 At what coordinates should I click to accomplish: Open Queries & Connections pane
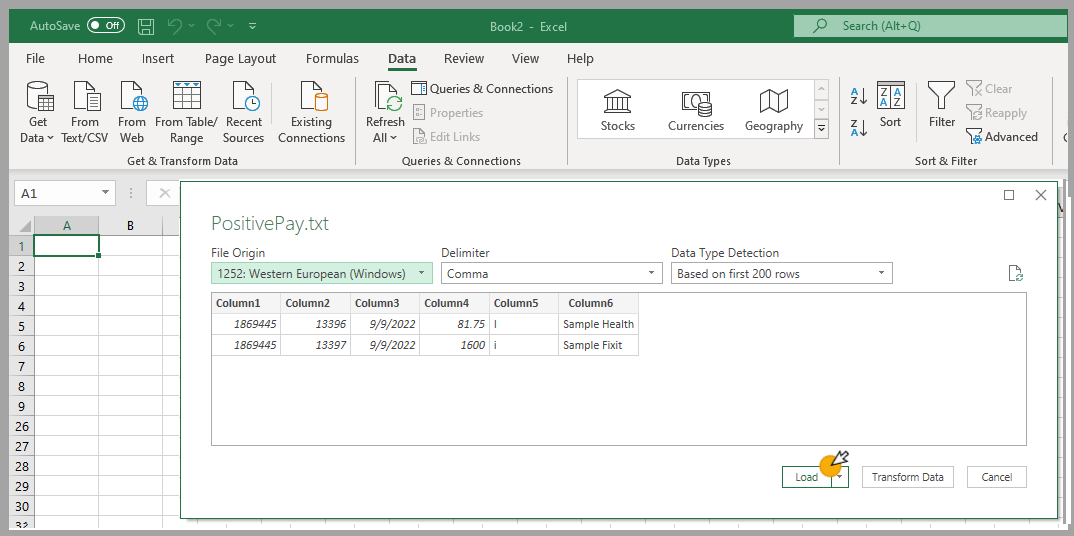click(x=482, y=89)
